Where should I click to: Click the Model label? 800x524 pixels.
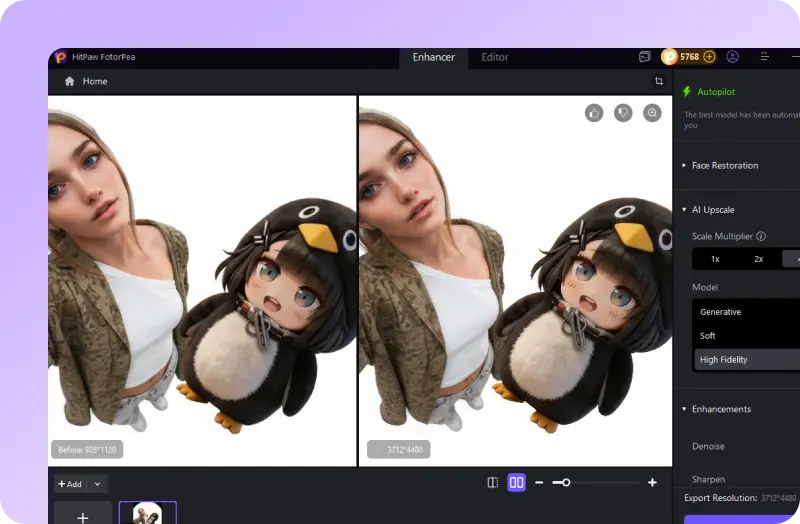[x=705, y=287]
